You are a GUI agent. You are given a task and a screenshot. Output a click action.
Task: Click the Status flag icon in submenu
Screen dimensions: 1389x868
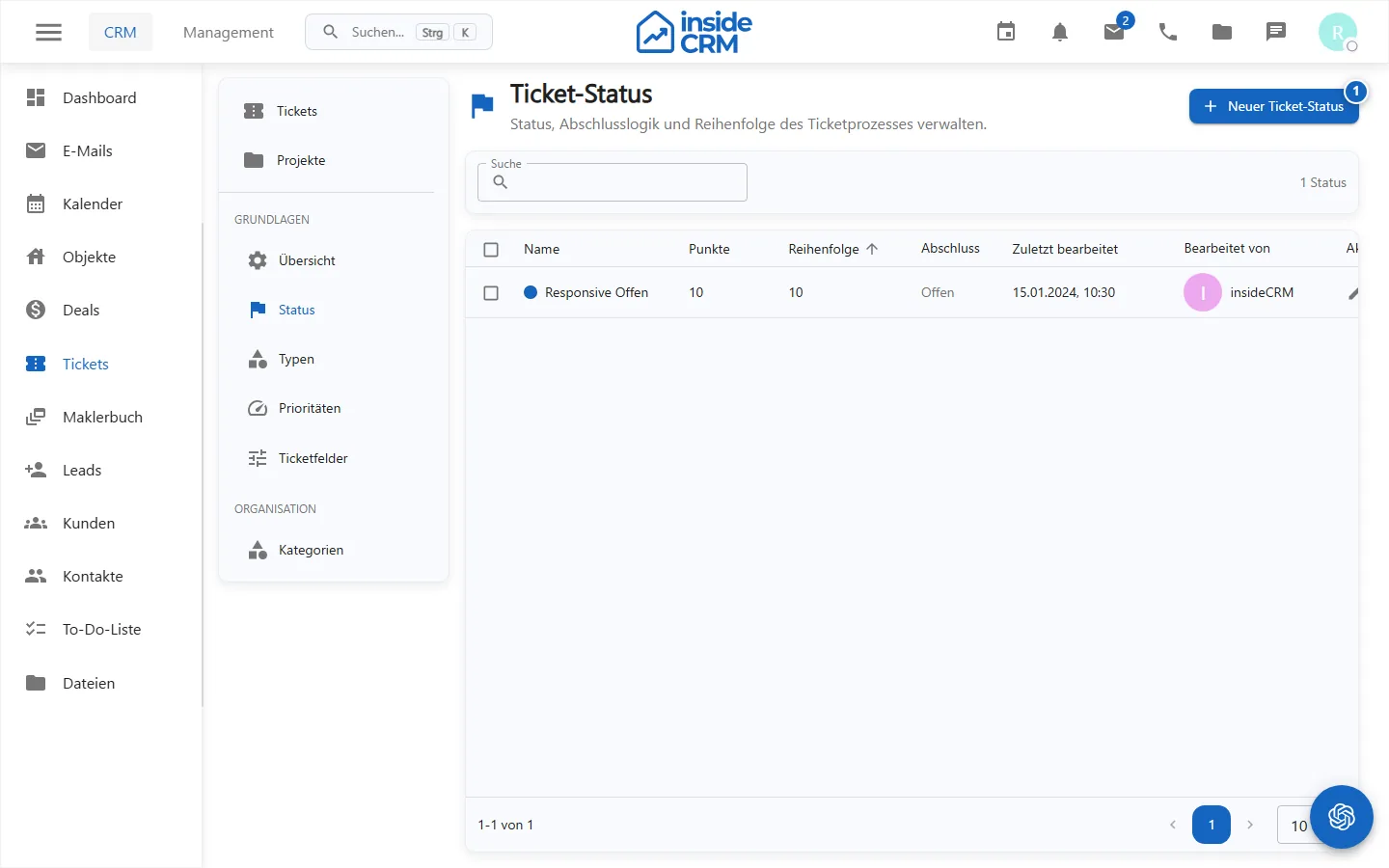(258, 310)
